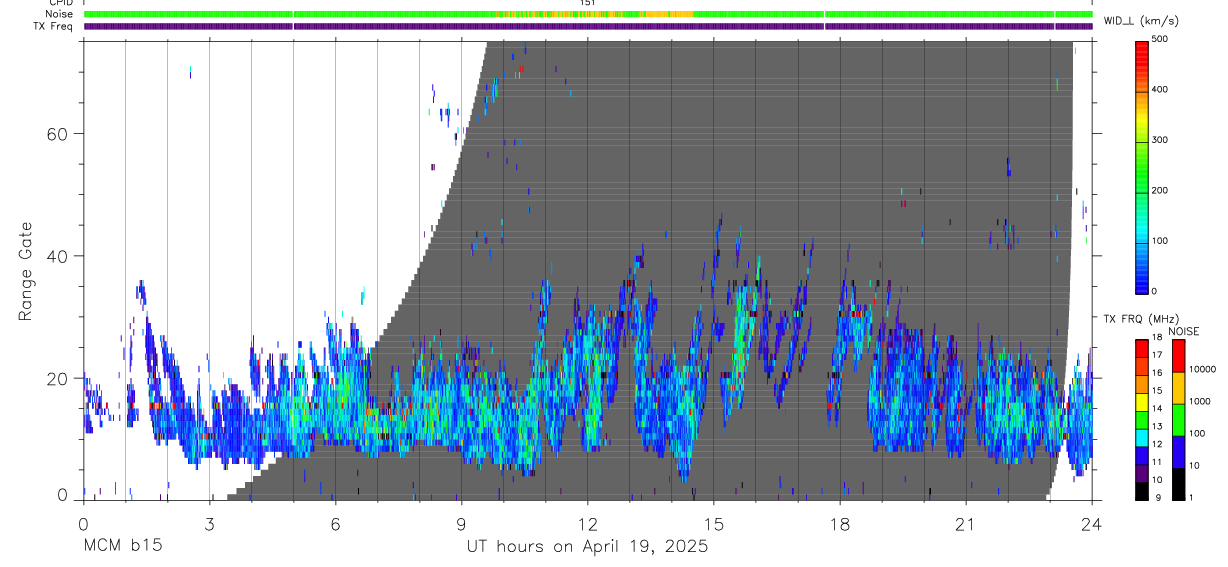Click the 200 tick on the width colorbar
Image resolution: width=1228 pixels, height=567 pixels.
click(1160, 190)
